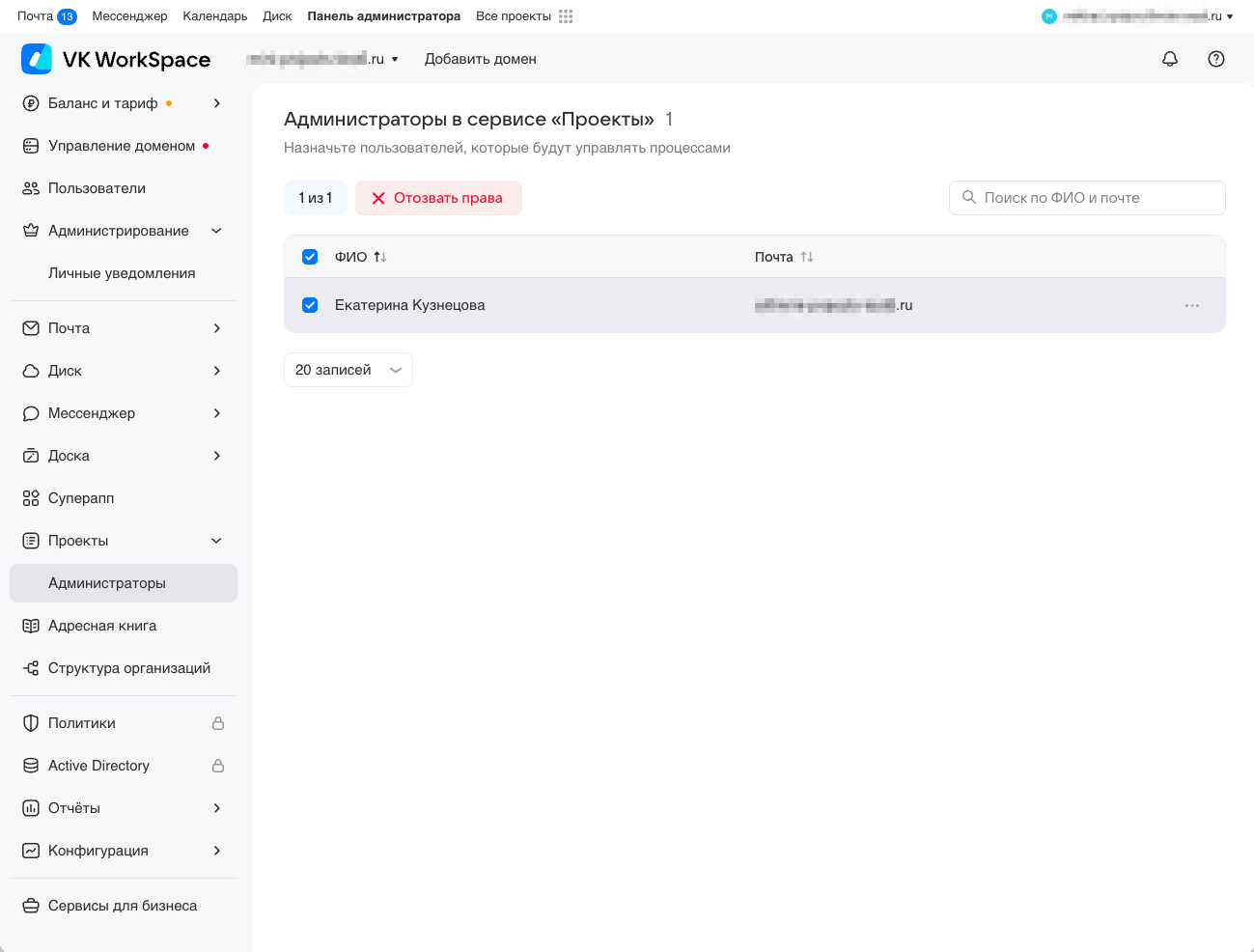Open help via question mark icon
1254x952 pixels.
coord(1215,59)
